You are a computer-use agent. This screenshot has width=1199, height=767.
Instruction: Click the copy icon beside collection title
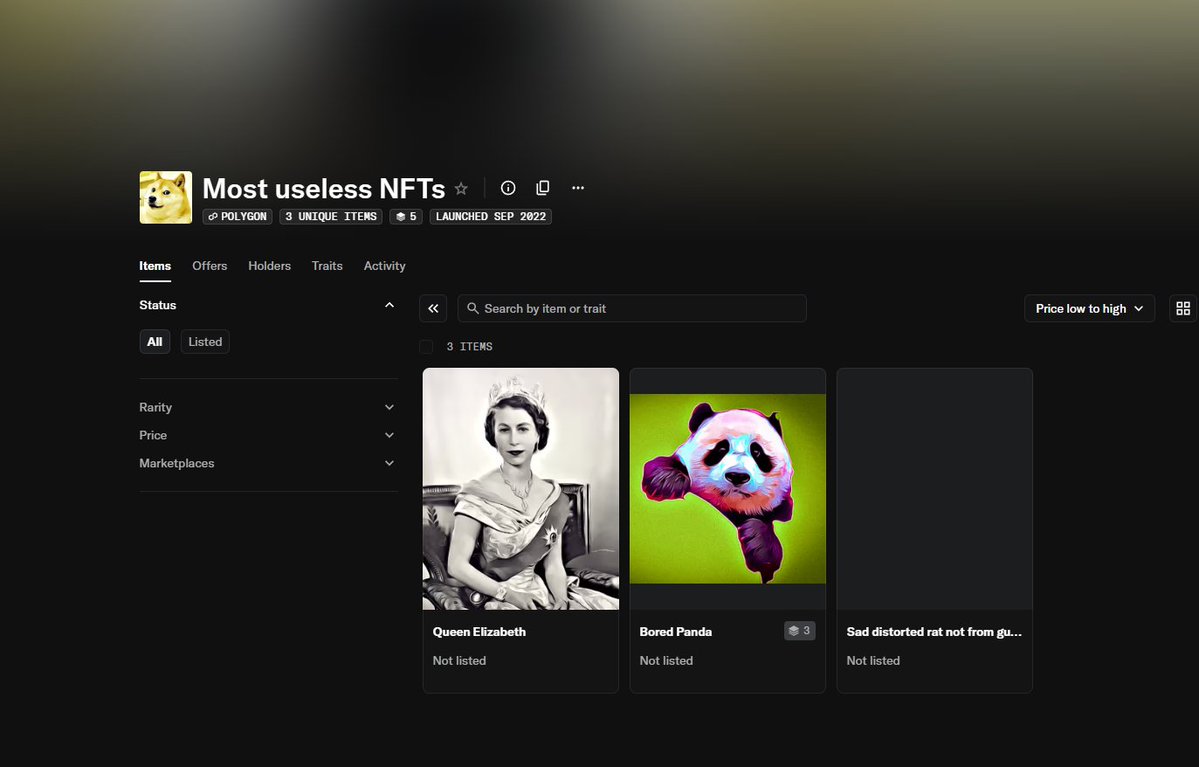coord(543,188)
